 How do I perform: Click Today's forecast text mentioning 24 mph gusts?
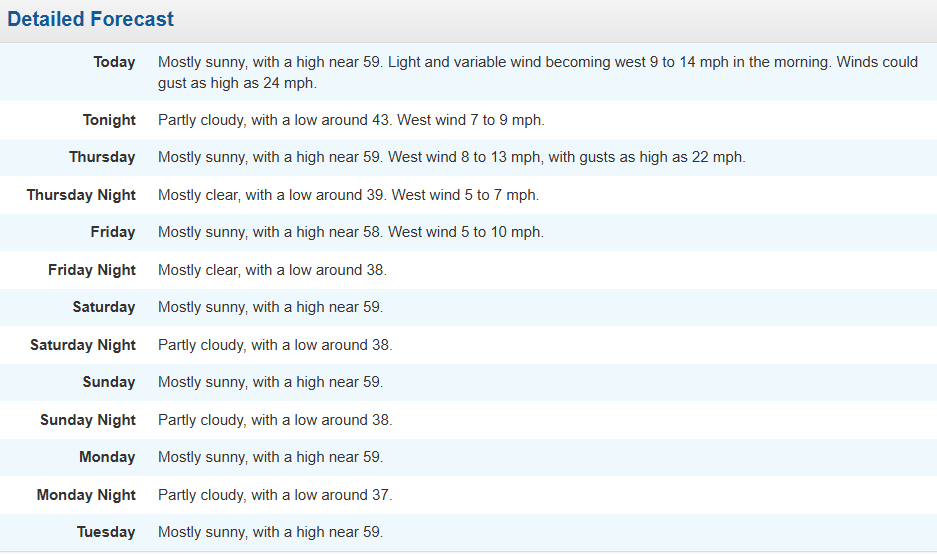click(x=537, y=72)
